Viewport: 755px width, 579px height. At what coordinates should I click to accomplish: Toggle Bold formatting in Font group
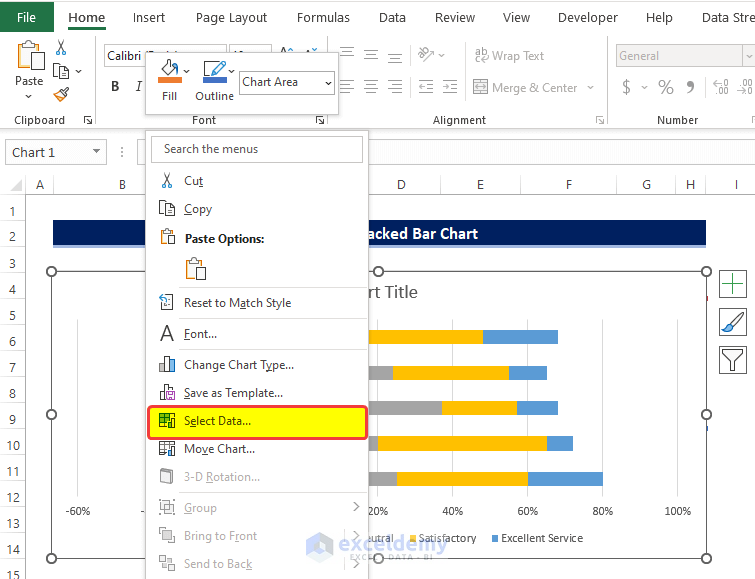115,87
